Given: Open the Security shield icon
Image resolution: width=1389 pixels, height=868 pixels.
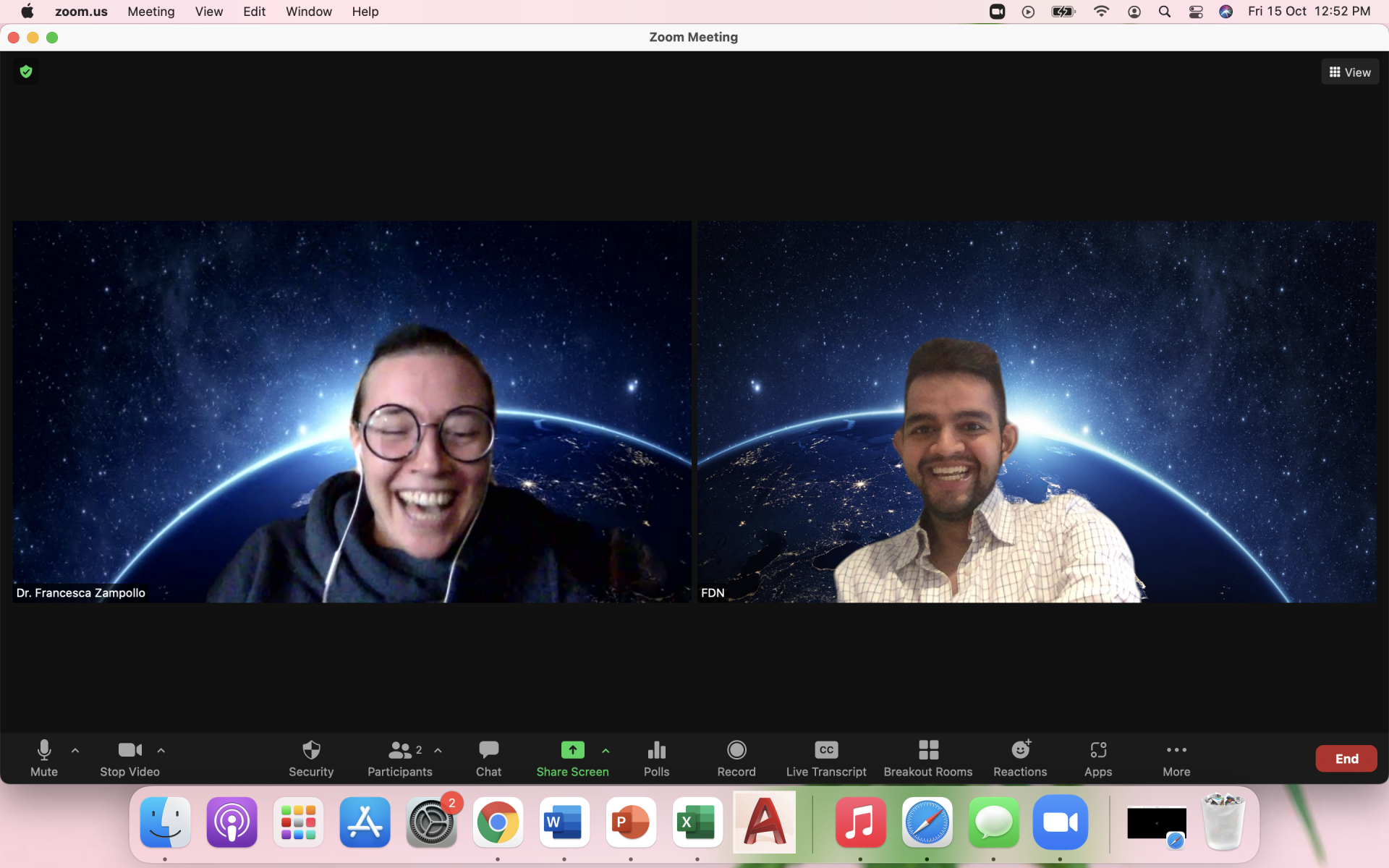Looking at the screenshot, I should [x=311, y=750].
